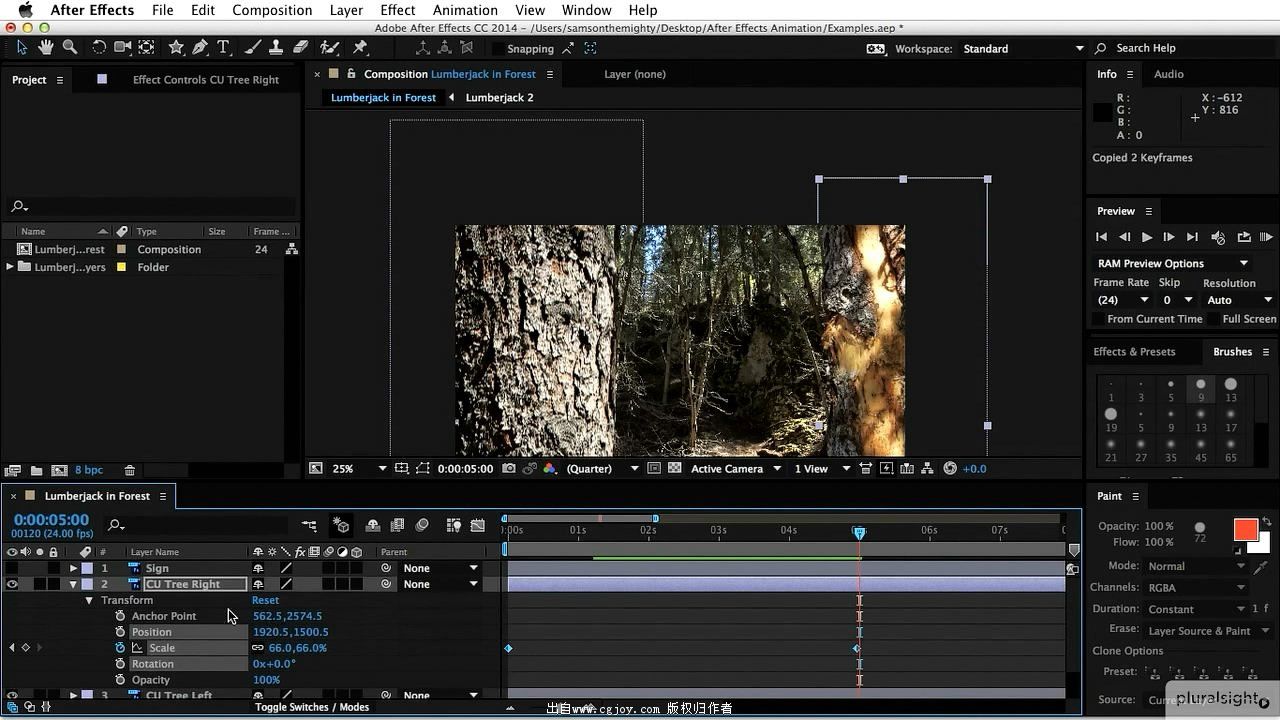Take snapshot with camera icon in viewer
This screenshot has height=720, width=1280.
click(x=509, y=468)
